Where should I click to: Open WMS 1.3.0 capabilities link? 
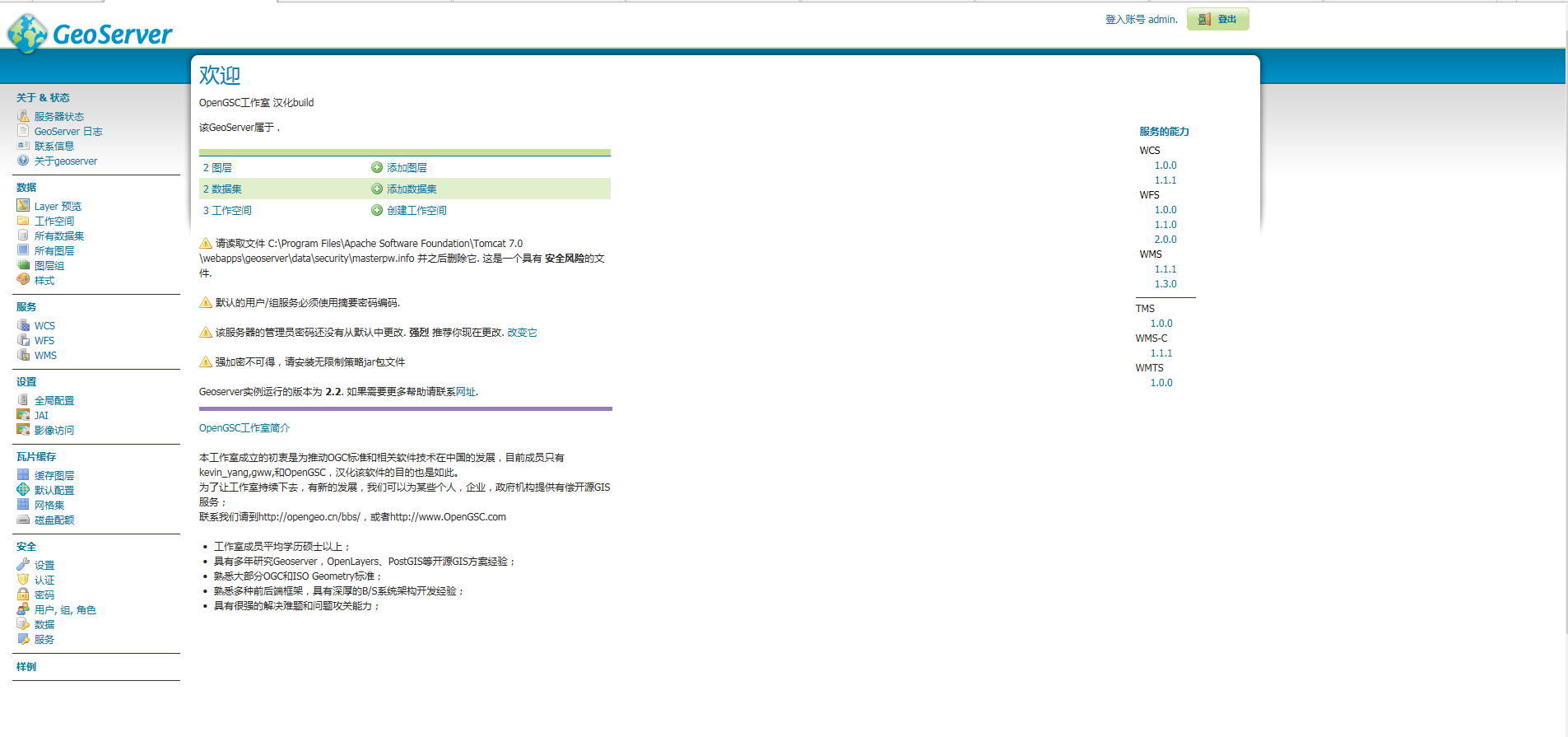coord(1166,284)
